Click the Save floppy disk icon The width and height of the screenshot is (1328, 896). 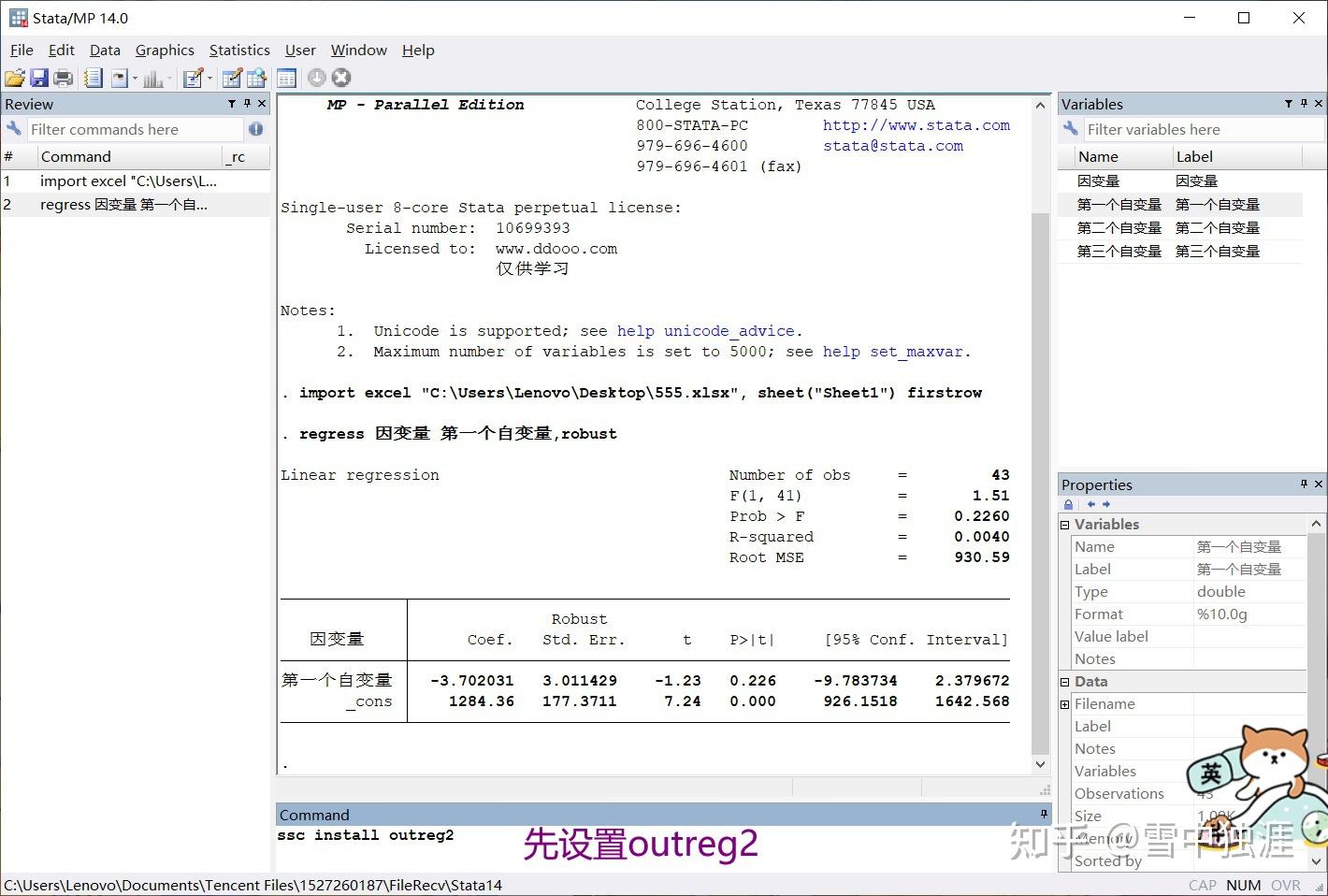39,79
